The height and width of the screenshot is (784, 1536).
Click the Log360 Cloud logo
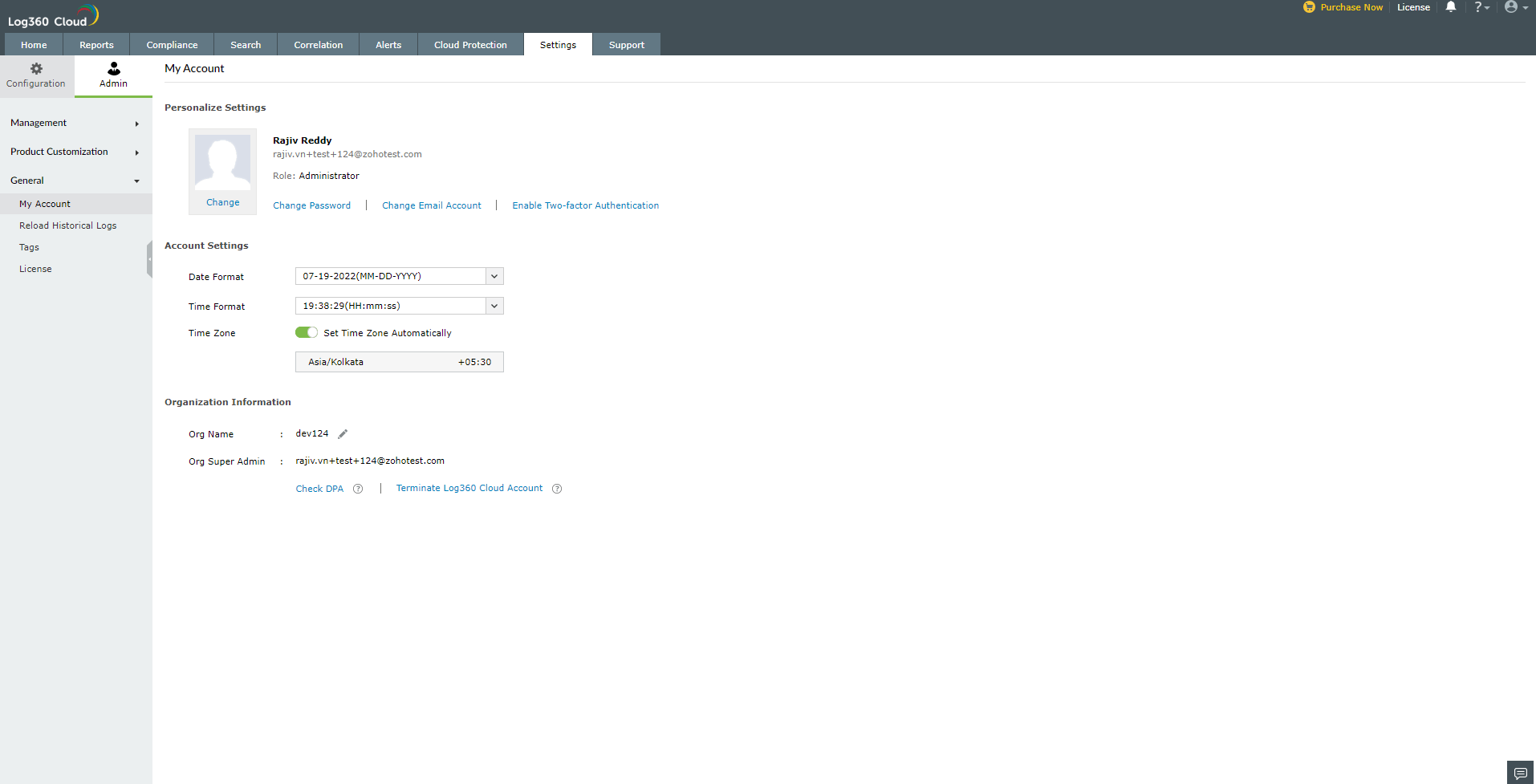pyautogui.click(x=53, y=16)
